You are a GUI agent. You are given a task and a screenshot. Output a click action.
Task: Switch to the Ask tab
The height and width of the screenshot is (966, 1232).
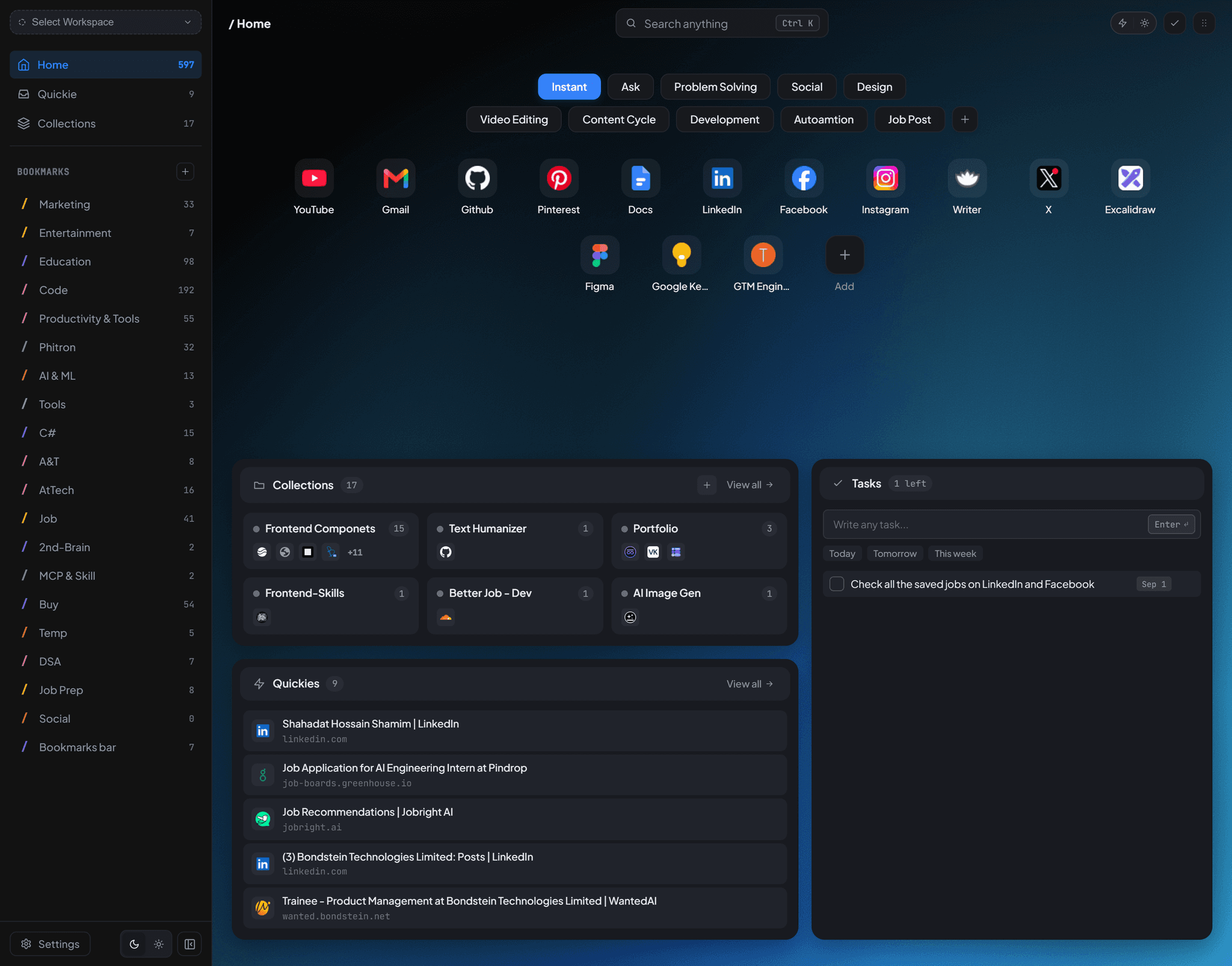click(630, 87)
